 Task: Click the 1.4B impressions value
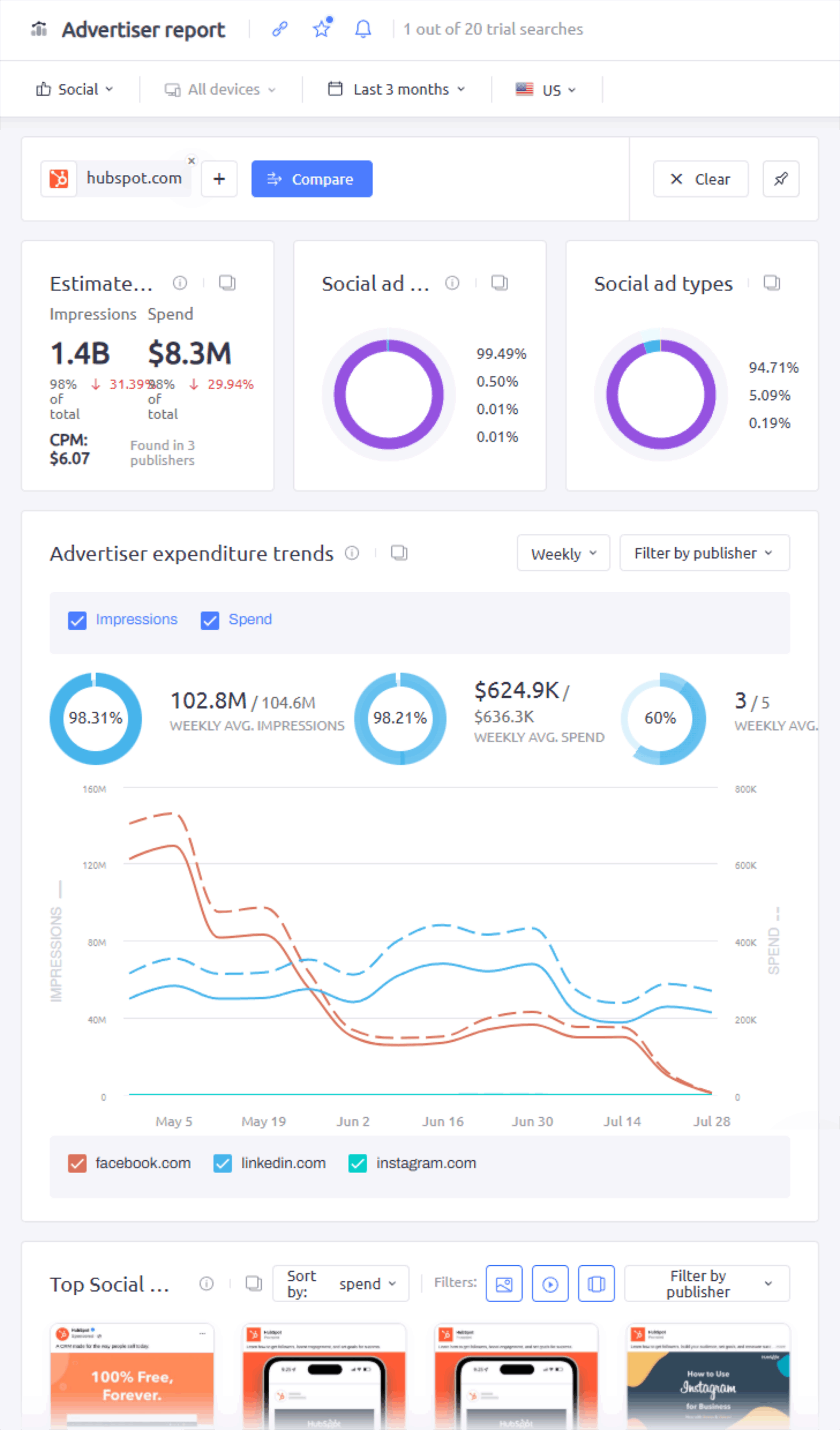tap(80, 354)
